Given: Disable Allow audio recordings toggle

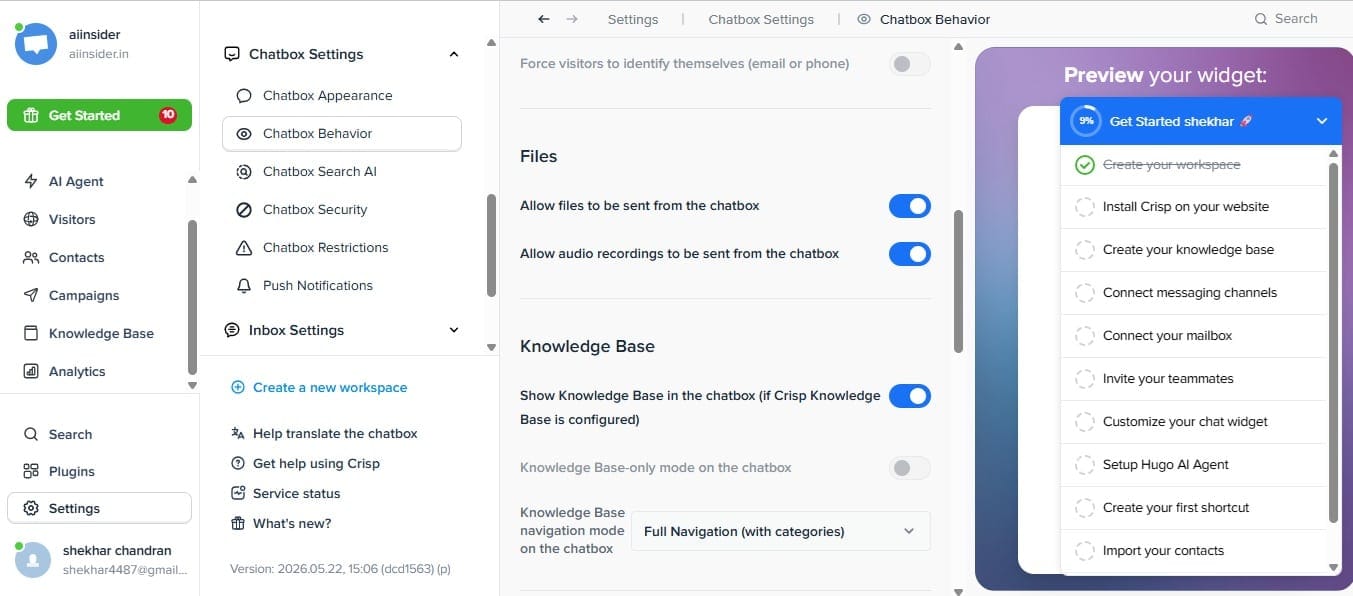Looking at the screenshot, I should 910,254.
